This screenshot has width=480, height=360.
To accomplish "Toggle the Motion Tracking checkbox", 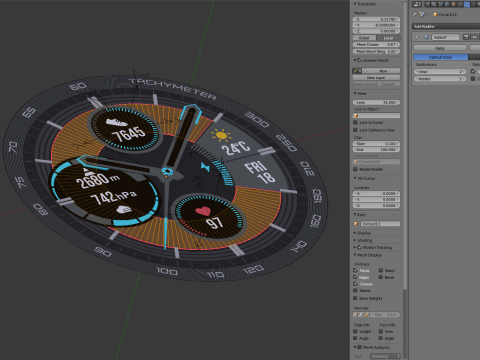I will coord(359,247).
